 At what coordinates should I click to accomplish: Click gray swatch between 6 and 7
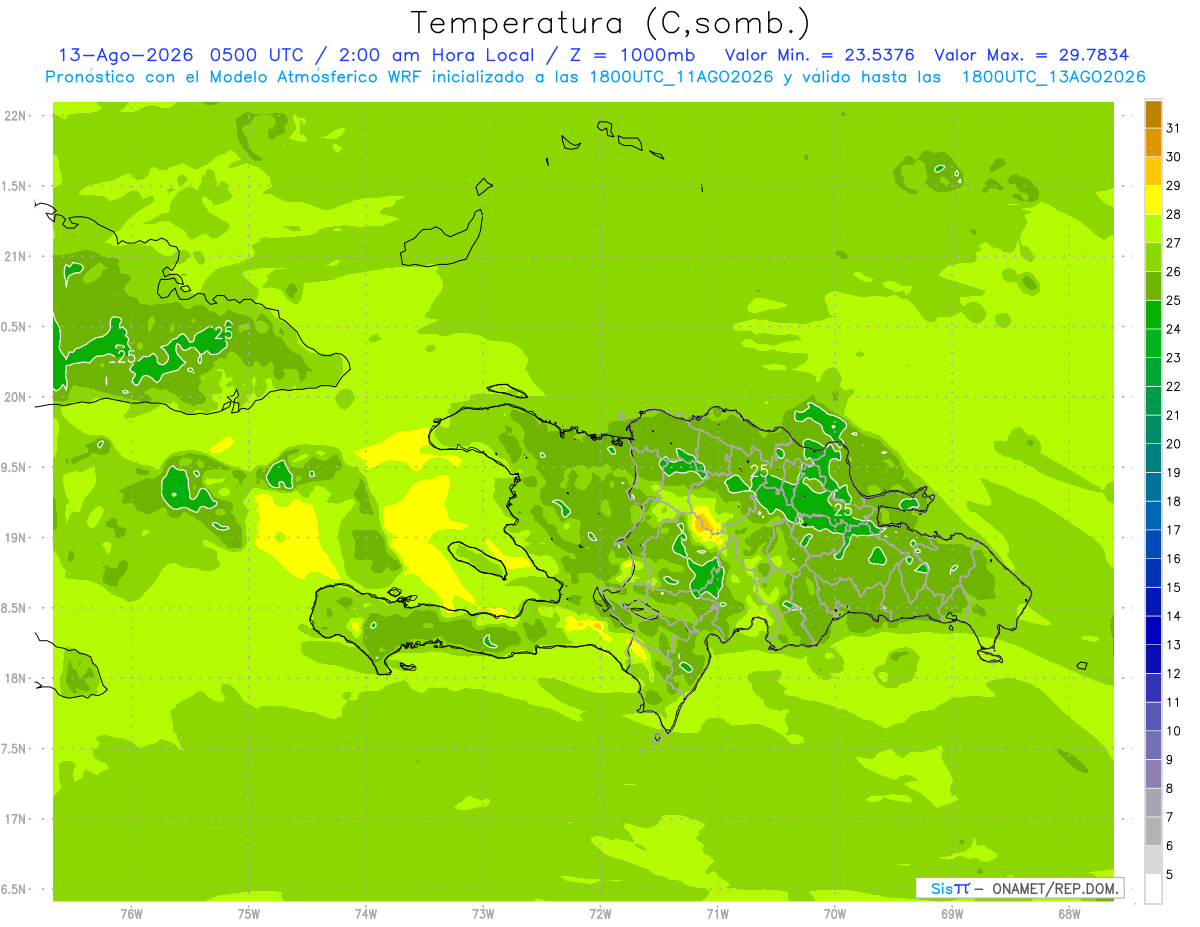coord(1153,832)
